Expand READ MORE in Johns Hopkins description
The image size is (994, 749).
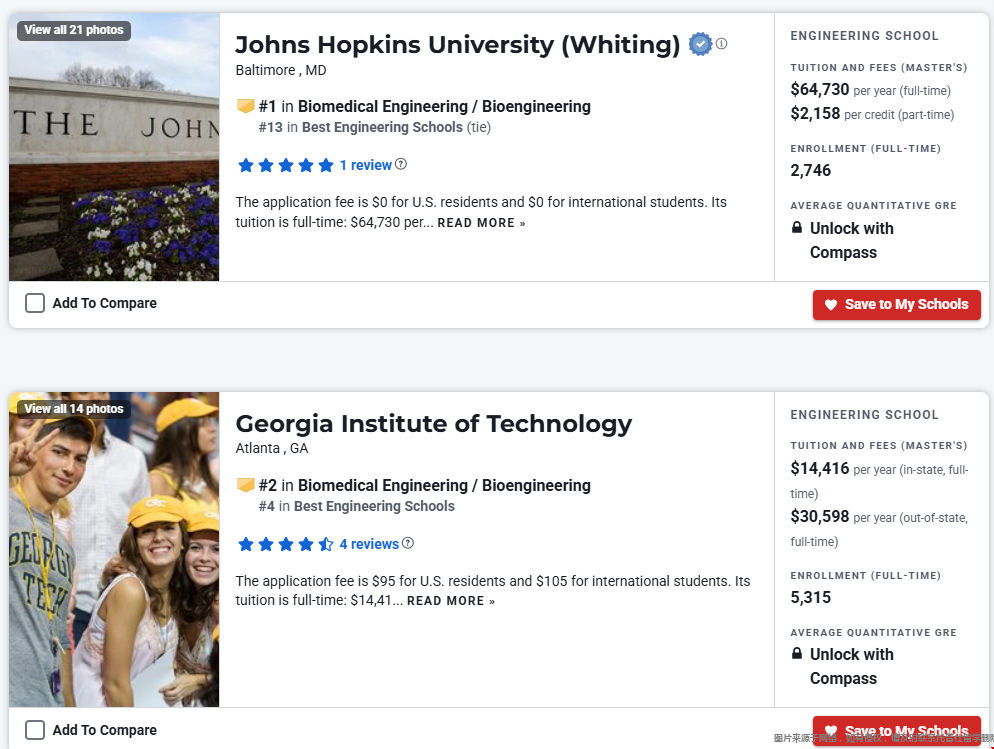[481, 223]
